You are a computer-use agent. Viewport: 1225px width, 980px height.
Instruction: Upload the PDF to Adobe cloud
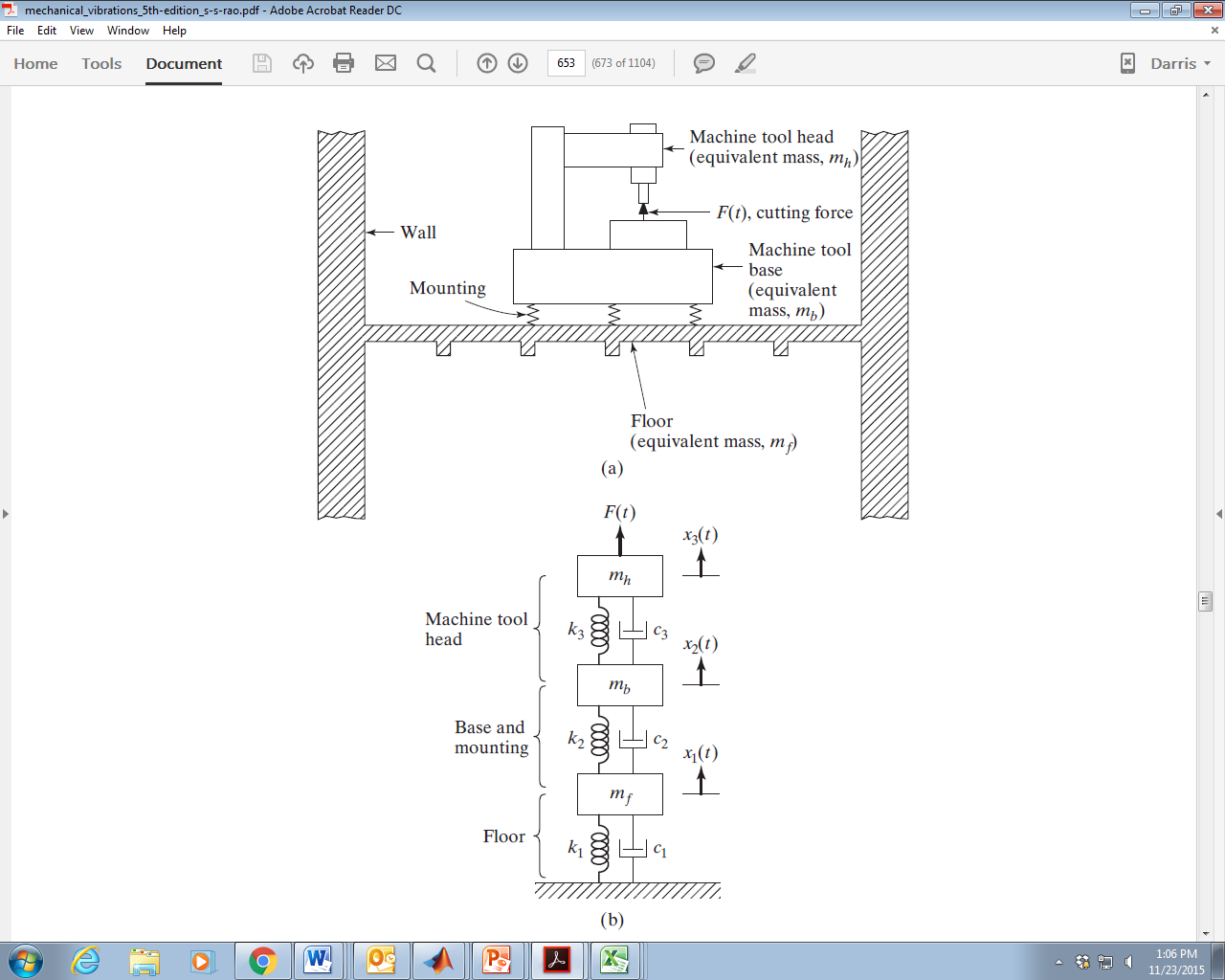[x=302, y=63]
